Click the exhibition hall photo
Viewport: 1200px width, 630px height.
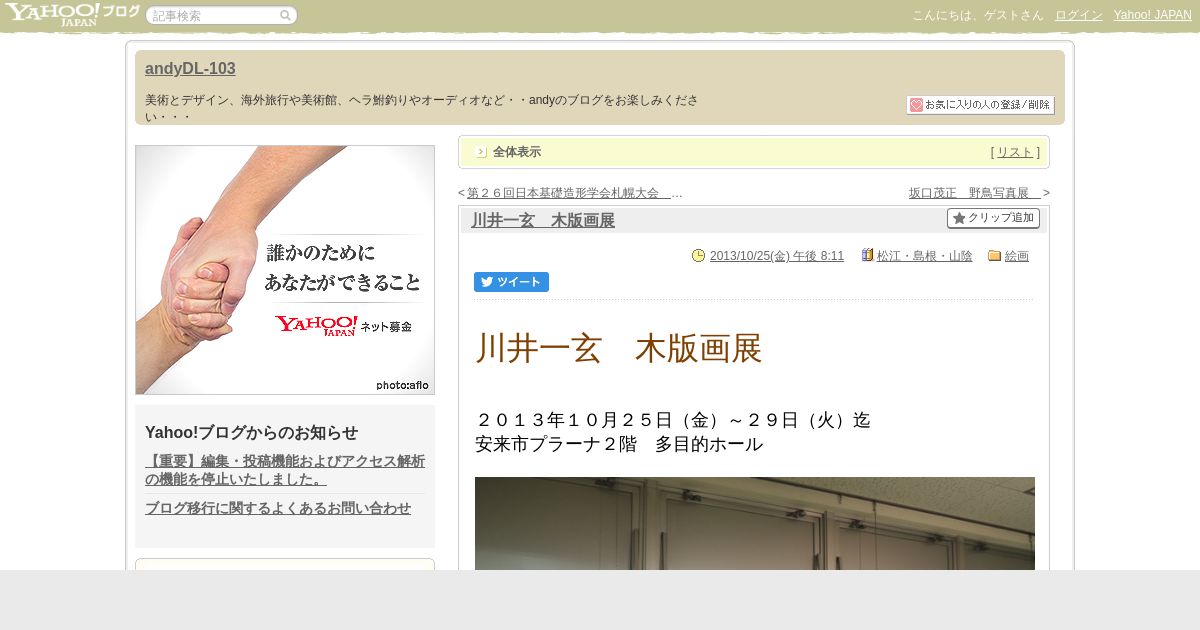755,523
